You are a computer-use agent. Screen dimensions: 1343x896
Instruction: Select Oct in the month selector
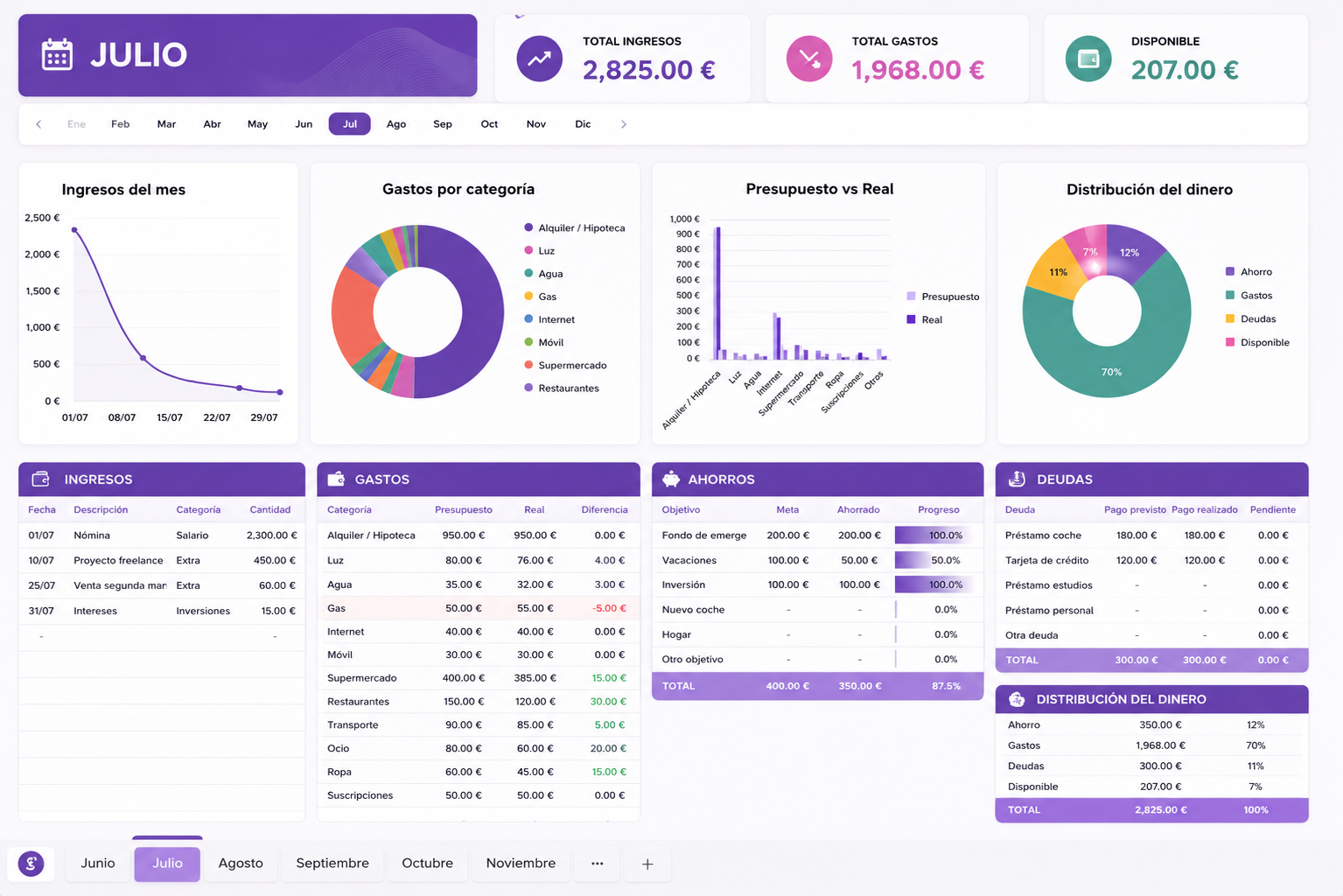coord(489,124)
